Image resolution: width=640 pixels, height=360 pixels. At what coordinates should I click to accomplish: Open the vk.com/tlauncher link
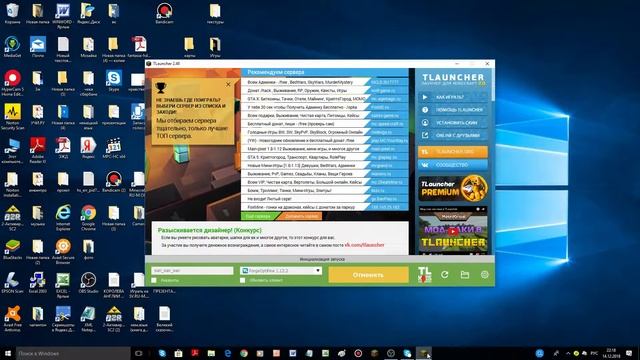coord(364,245)
